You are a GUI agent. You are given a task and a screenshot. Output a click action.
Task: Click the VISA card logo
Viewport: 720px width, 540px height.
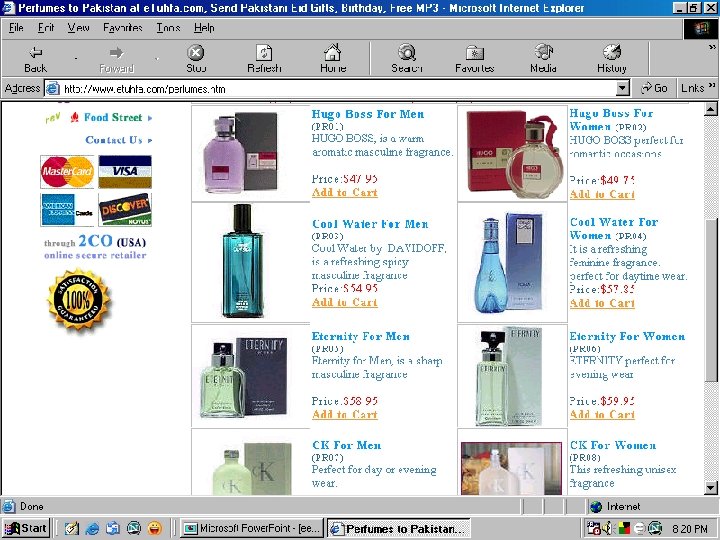pyautogui.click(x=125, y=172)
